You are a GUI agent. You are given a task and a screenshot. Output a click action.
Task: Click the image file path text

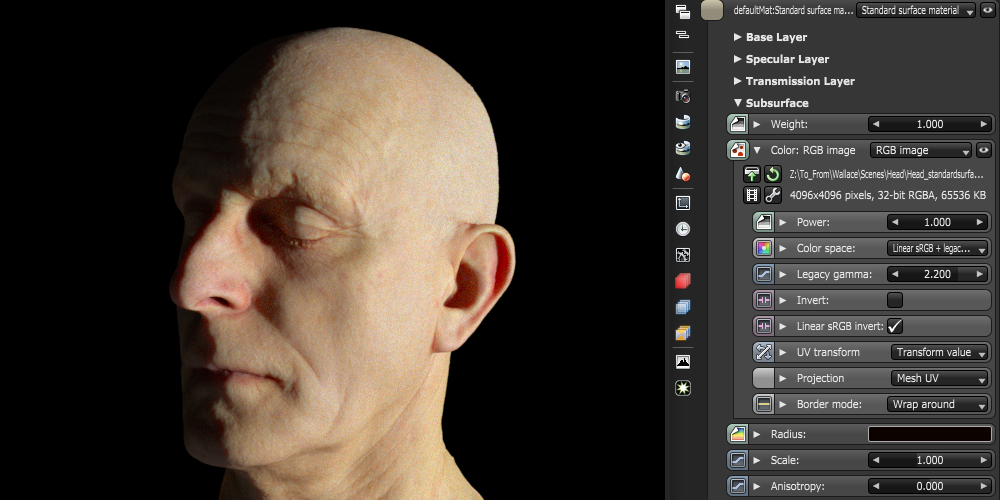coord(886,174)
